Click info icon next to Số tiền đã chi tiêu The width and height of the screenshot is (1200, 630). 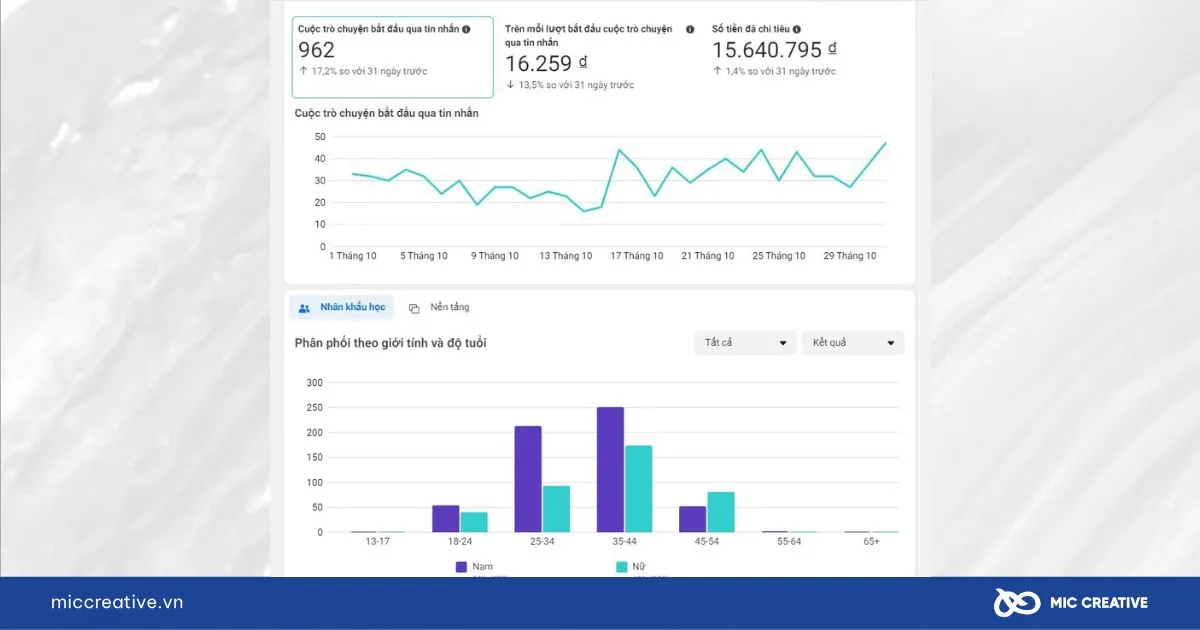797,30
